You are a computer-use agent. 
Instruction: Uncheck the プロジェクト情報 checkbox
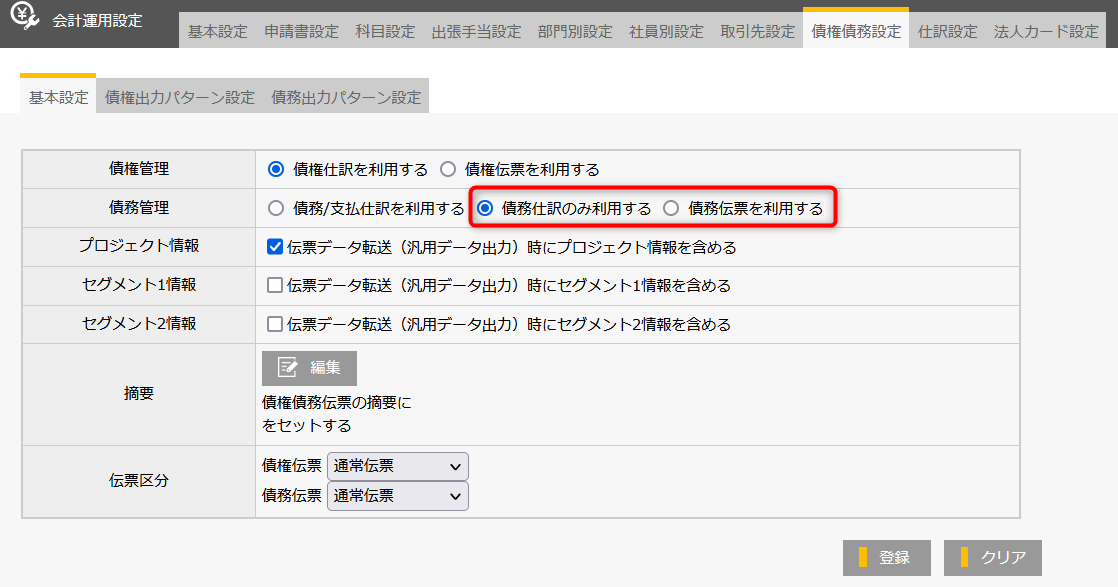tap(275, 247)
